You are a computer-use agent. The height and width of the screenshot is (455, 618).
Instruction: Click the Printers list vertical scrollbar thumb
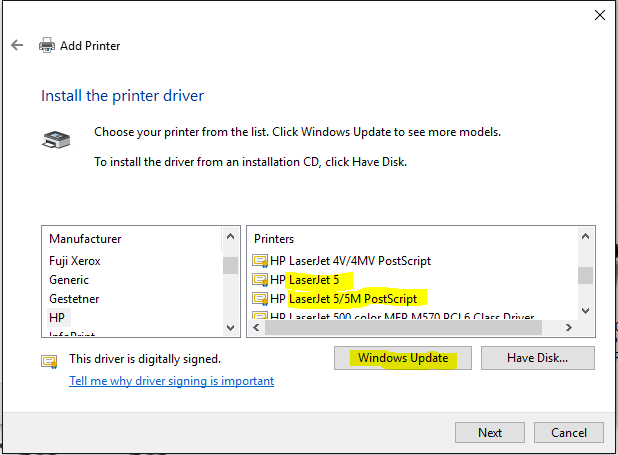coord(585,274)
